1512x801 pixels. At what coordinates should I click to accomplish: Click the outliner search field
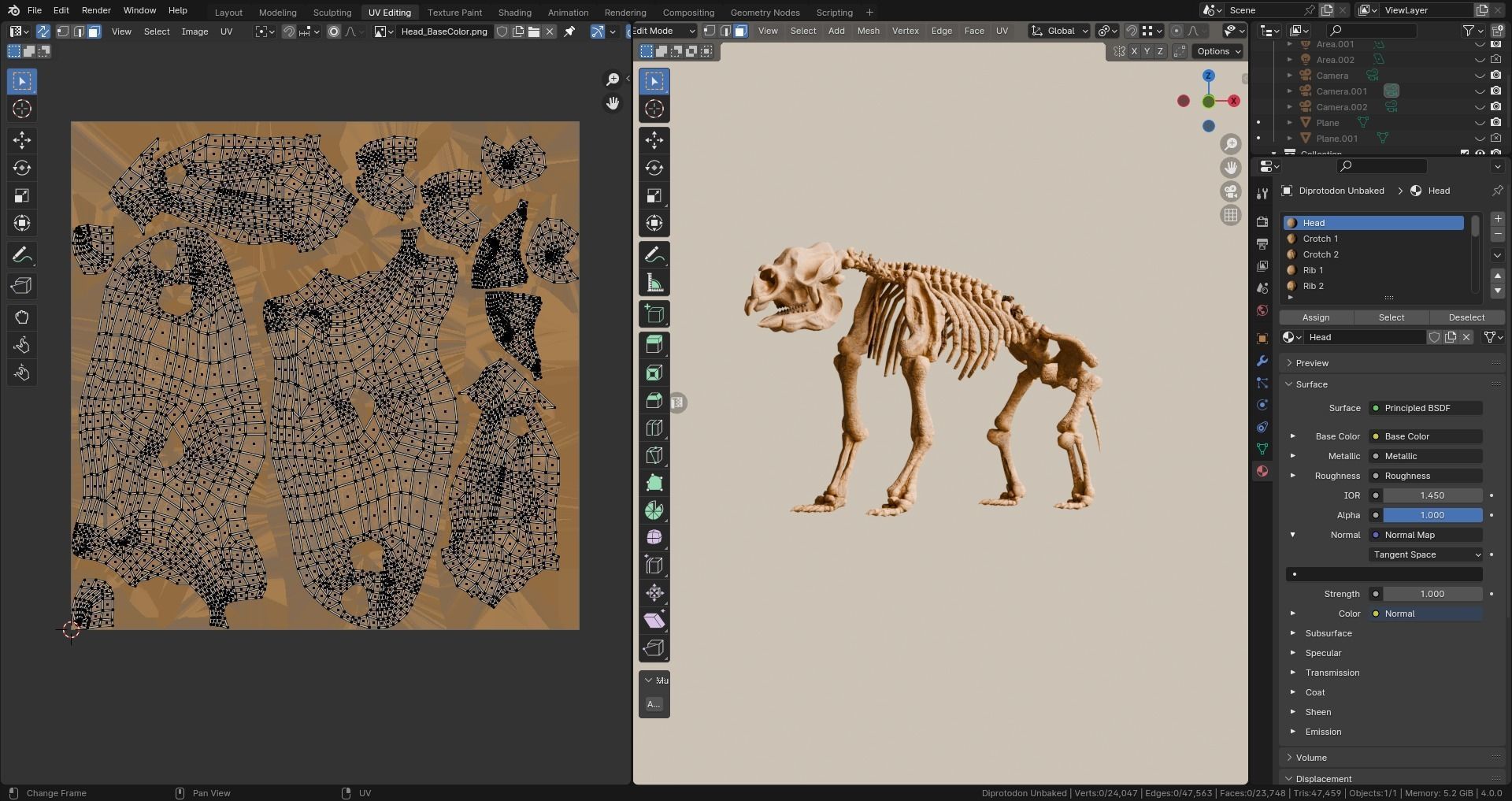pos(1371,31)
